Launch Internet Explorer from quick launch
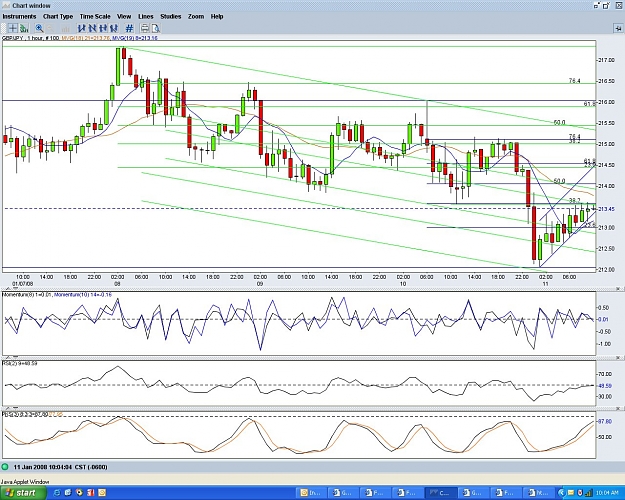625x500 pixels. (57, 493)
